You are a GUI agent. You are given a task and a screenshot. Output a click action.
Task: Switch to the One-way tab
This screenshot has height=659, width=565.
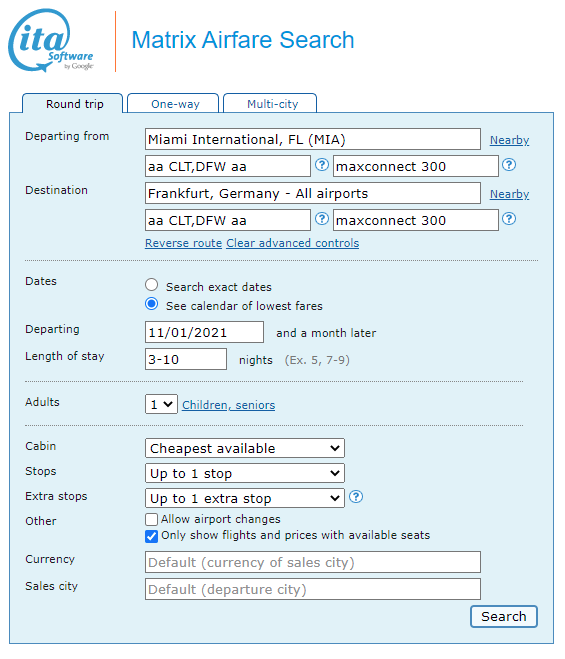[x=173, y=104]
